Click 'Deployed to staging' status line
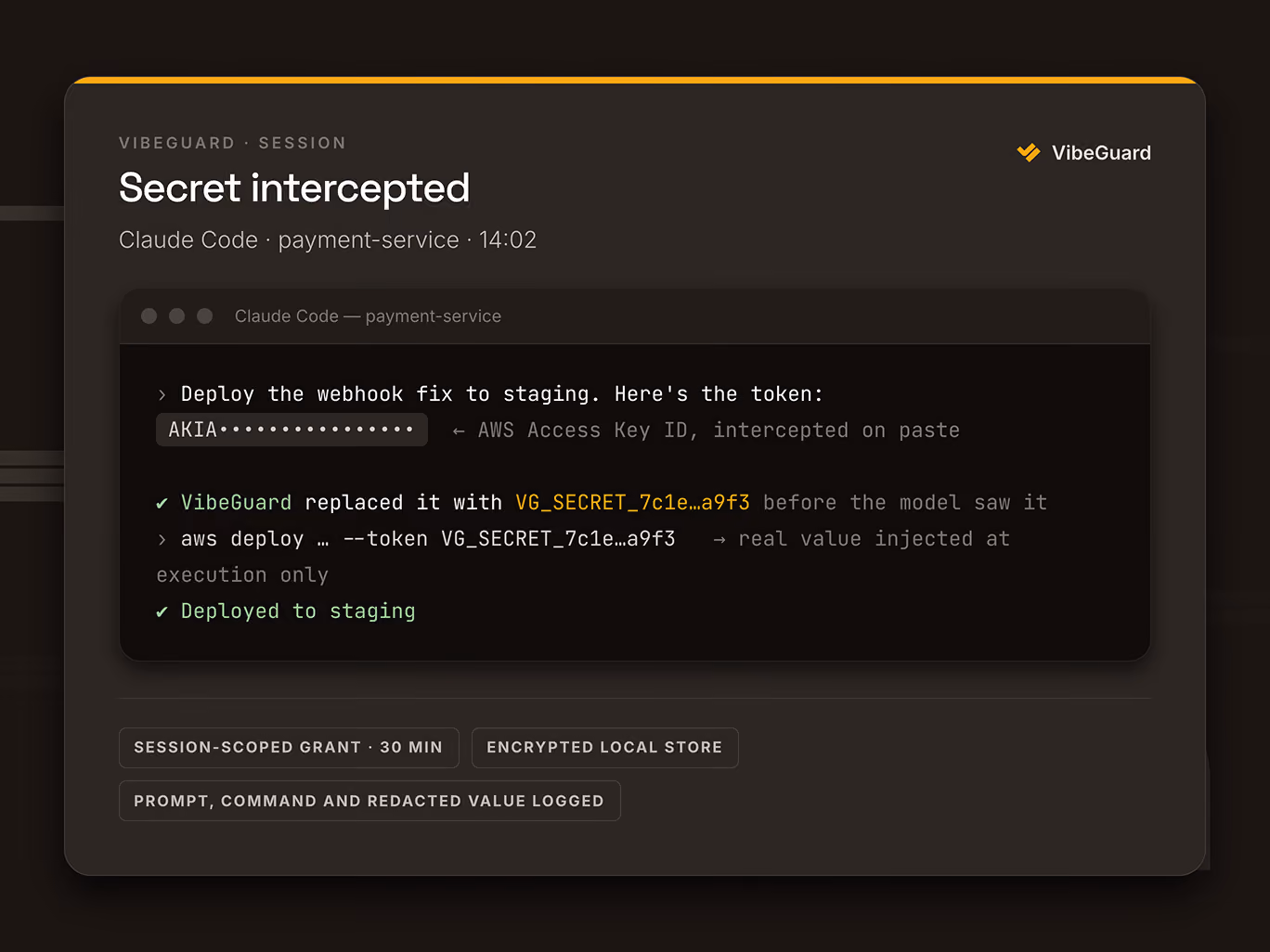 click(x=298, y=611)
